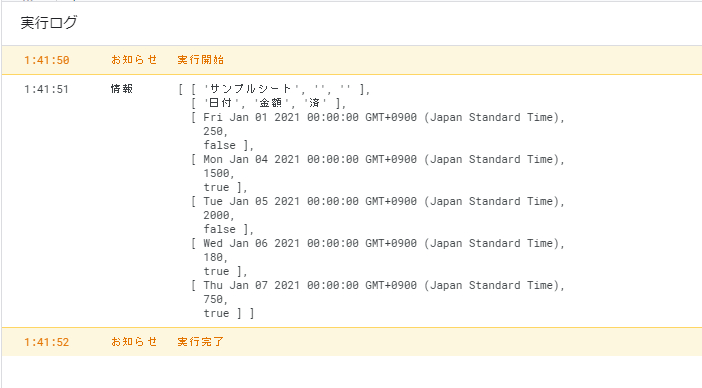Screen dimensions: 702x388
Task: Click false under the value 2000
Action: pyautogui.click(x=219, y=229)
